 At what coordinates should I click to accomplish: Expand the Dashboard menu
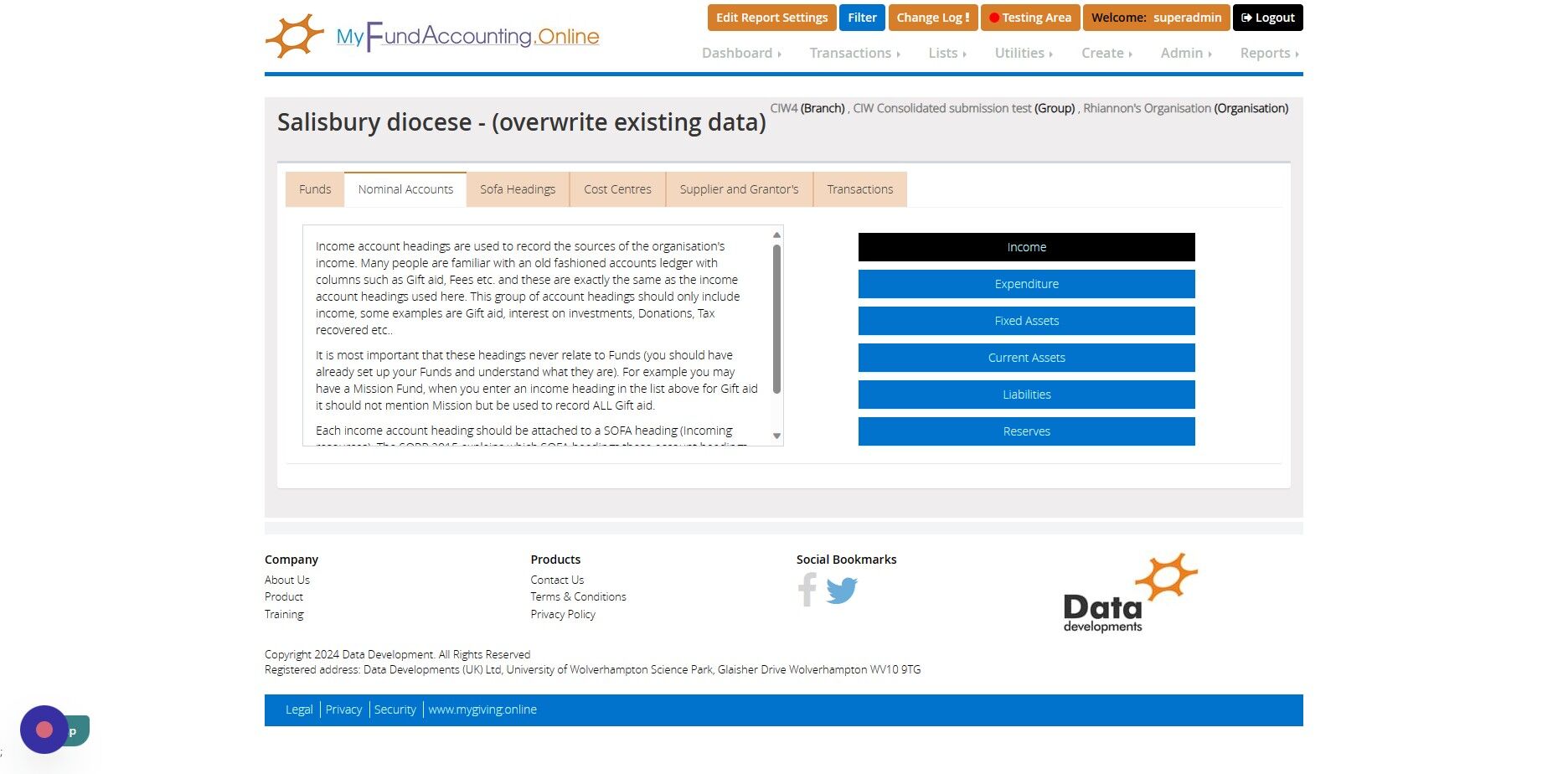click(x=741, y=53)
